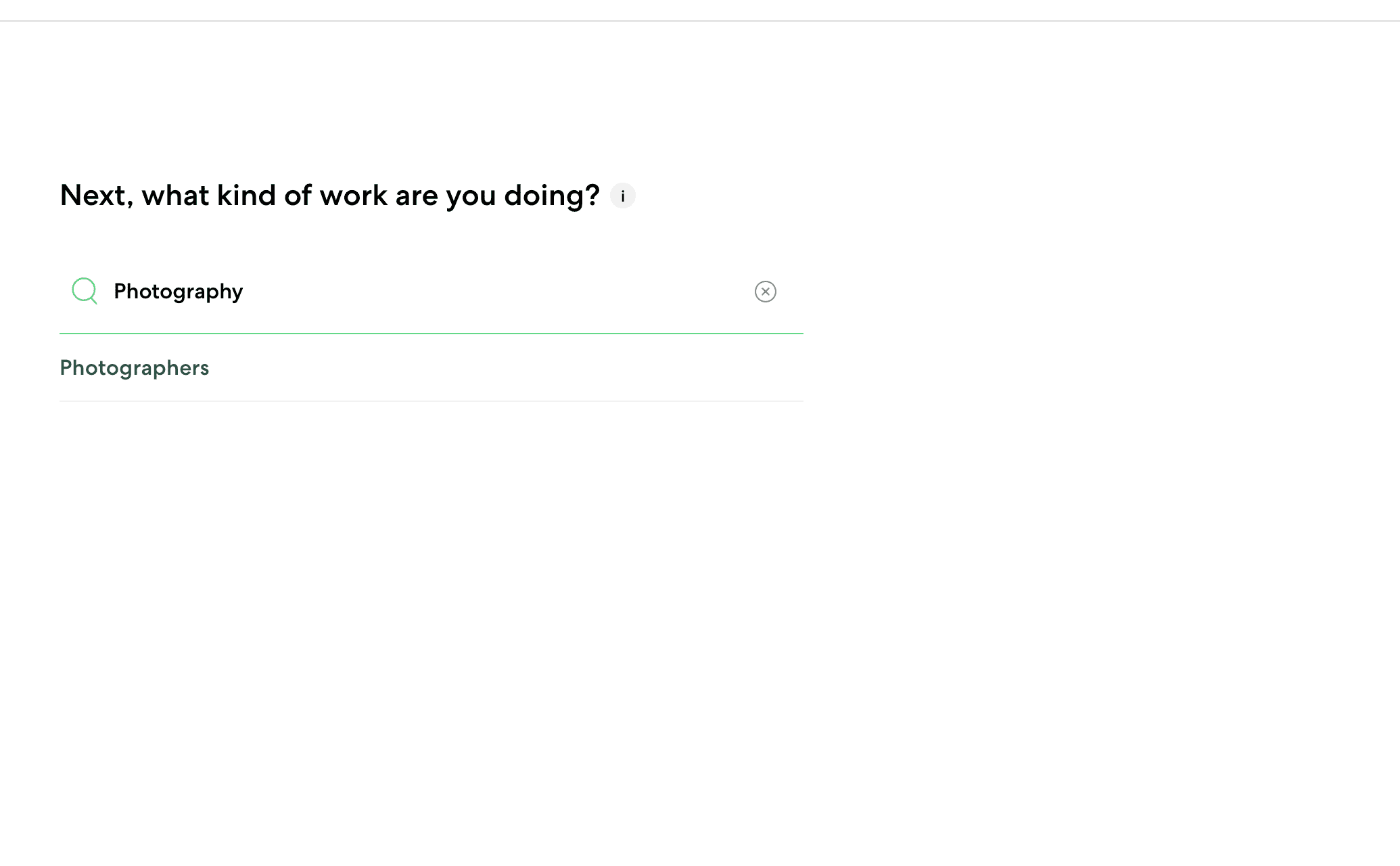Click the search icon left of Photography
The image size is (1400, 866).
pos(85,291)
